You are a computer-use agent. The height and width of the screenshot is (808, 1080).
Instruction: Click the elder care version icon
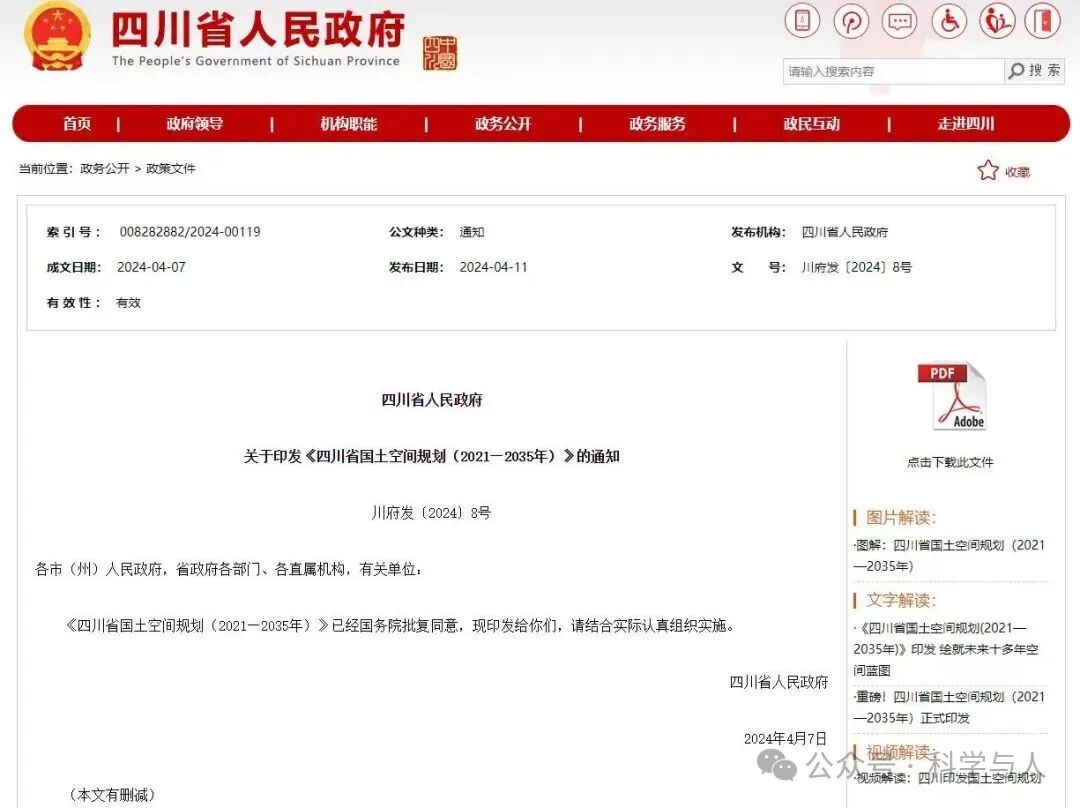click(x=996, y=21)
